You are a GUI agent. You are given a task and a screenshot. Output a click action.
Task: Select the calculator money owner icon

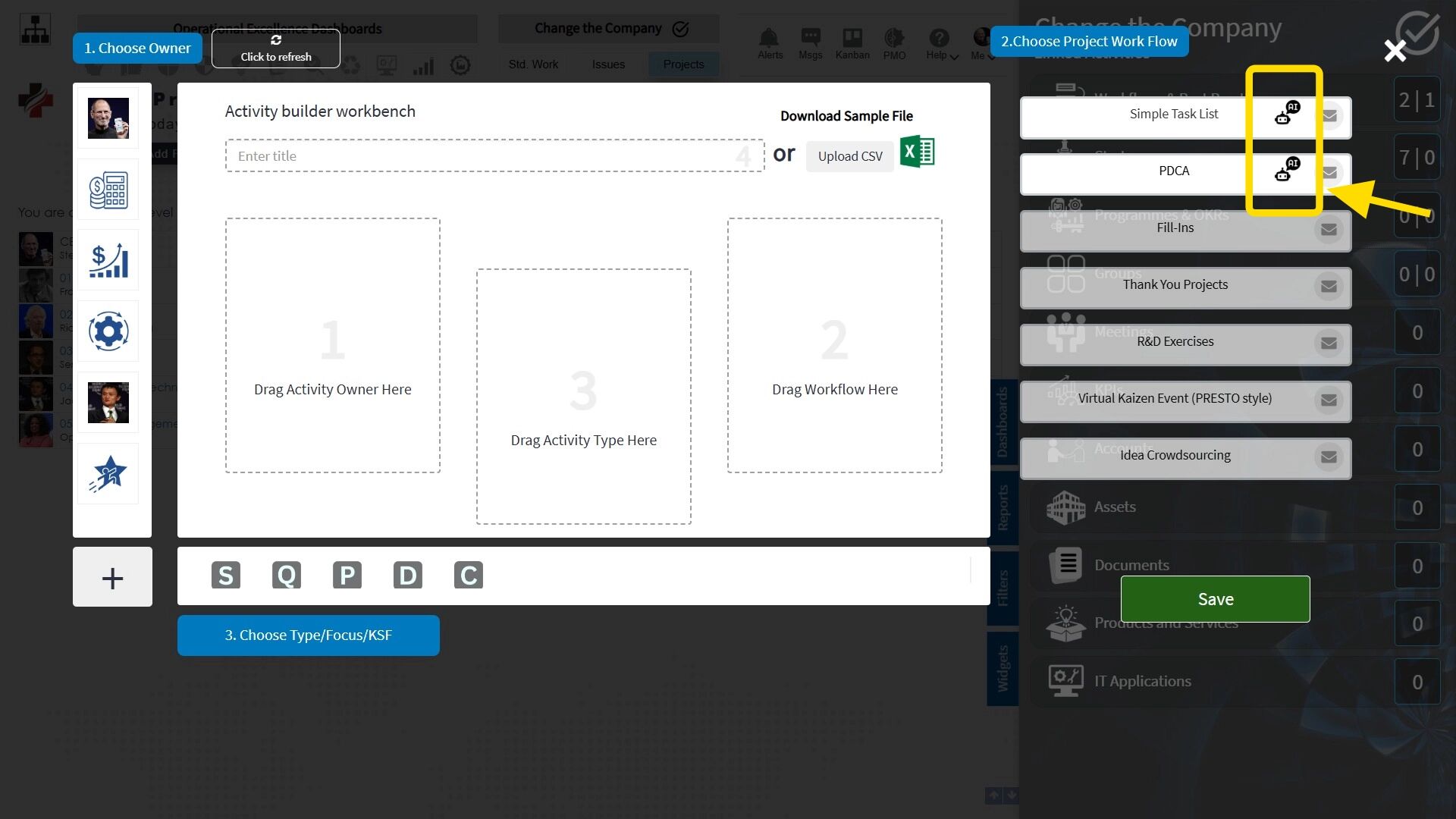pyautogui.click(x=108, y=190)
